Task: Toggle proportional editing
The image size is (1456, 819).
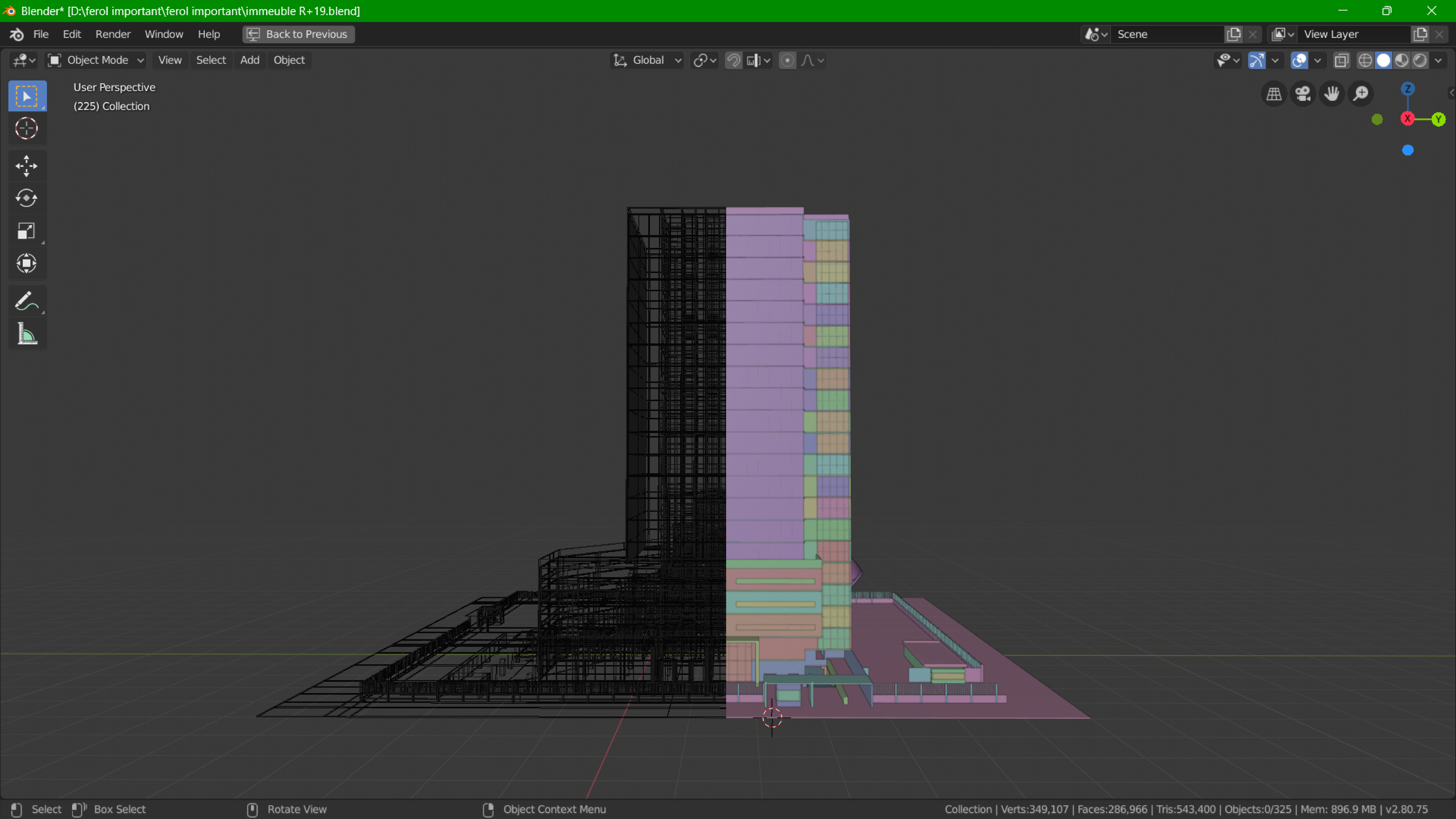Action: tap(787, 60)
